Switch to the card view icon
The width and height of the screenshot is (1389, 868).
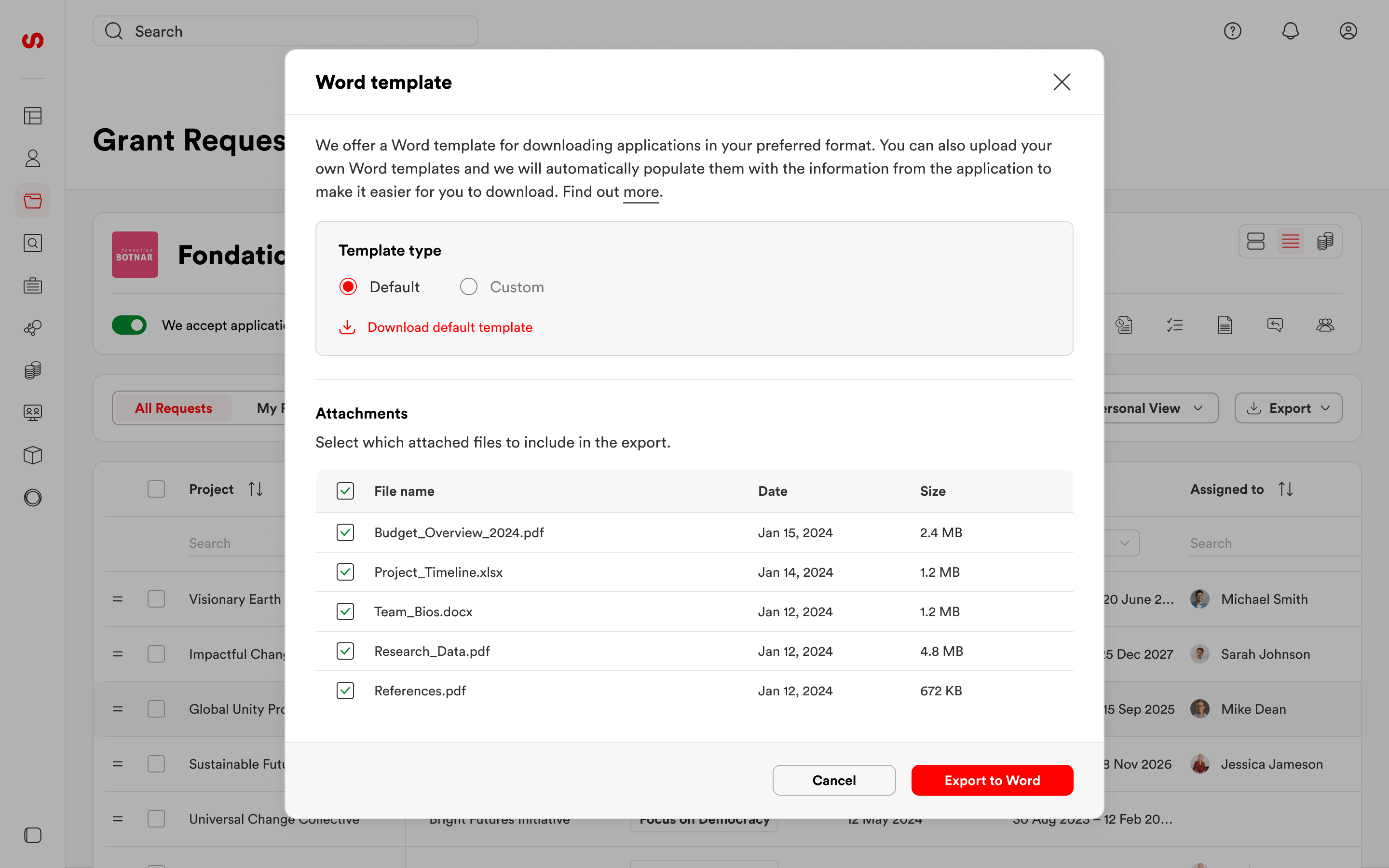1256,241
